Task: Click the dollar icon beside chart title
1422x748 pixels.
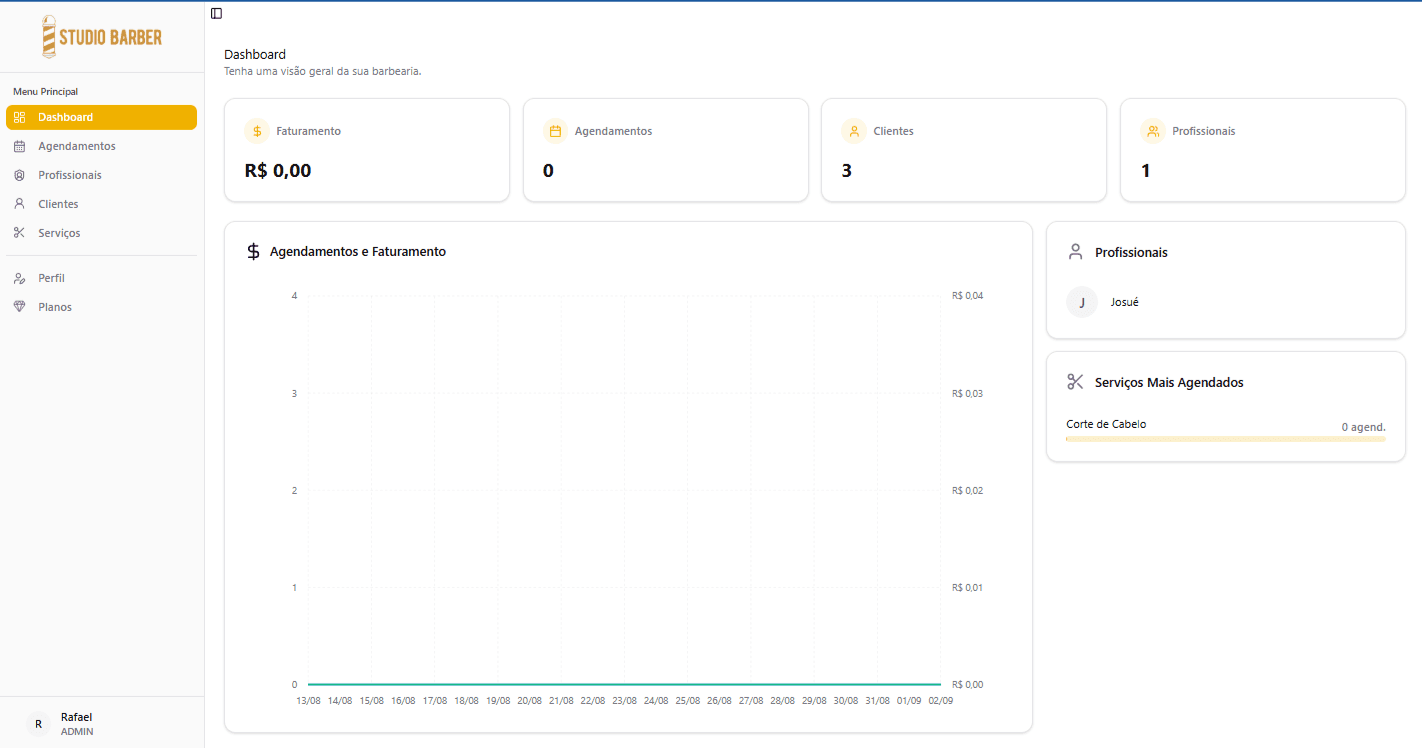Action: click(253, 252)
